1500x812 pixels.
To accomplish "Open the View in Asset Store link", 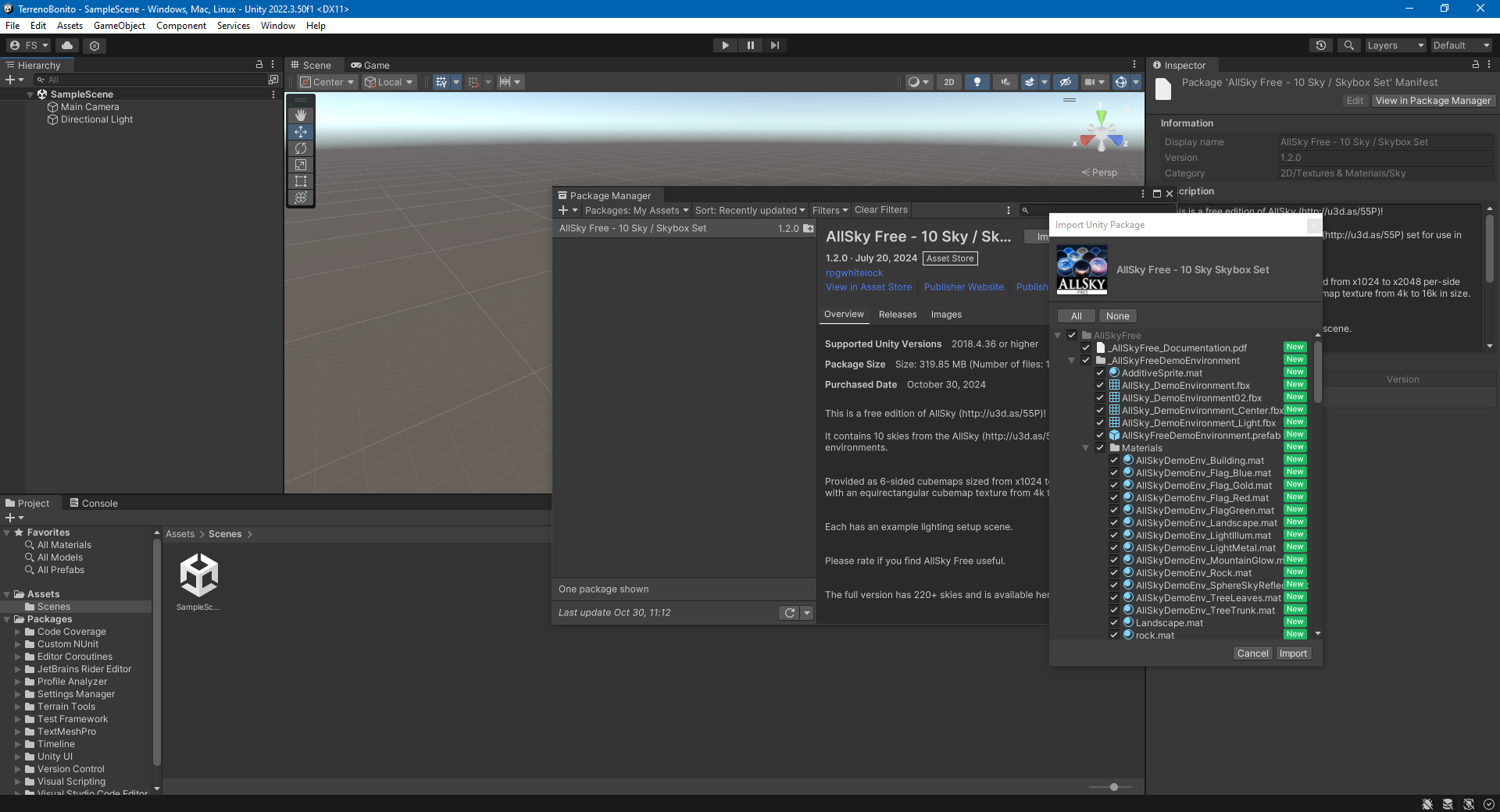I will pyautogui.click(x=869, y=287).
